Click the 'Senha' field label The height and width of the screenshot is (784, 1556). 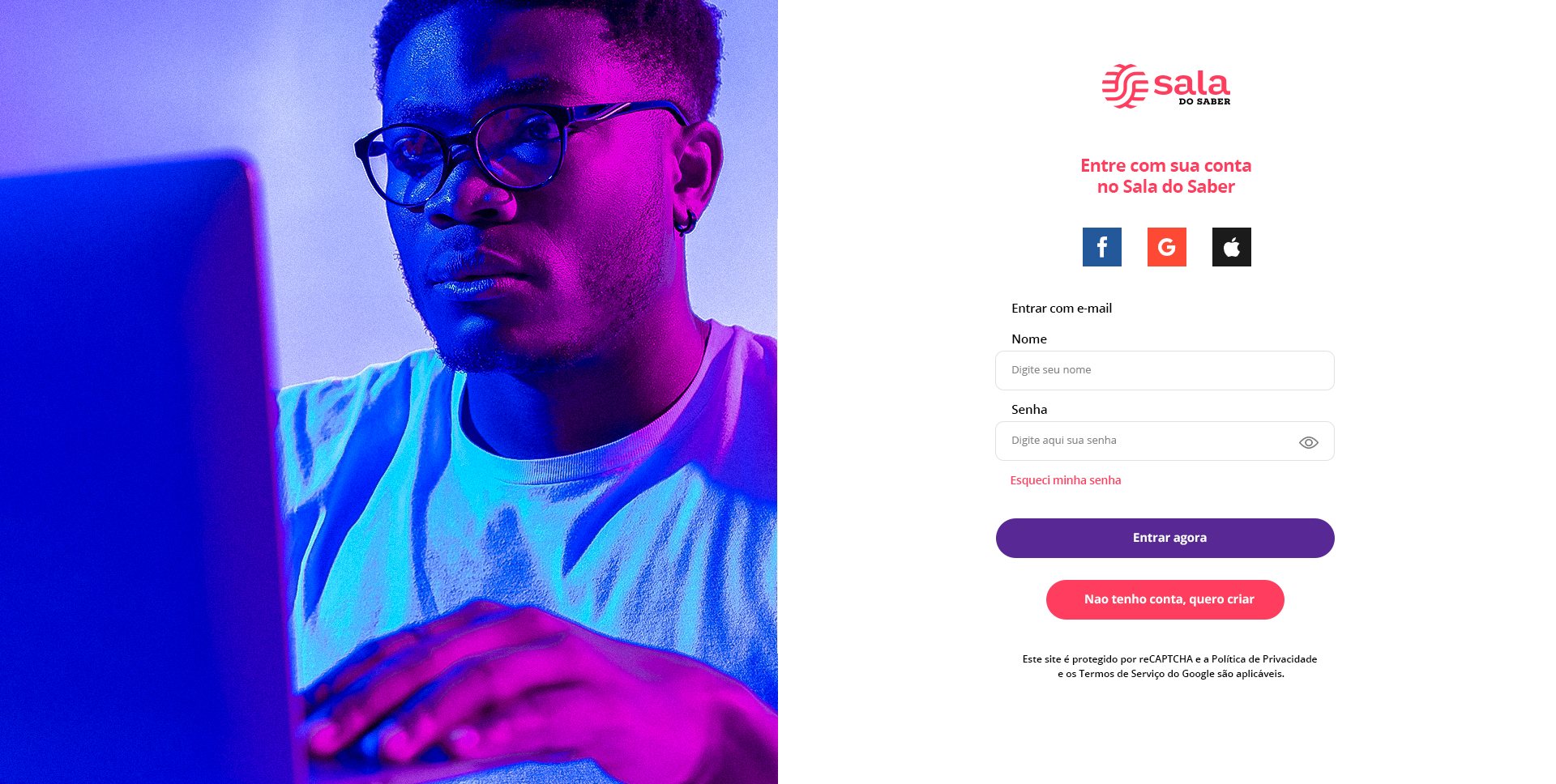coord(1029,410)
